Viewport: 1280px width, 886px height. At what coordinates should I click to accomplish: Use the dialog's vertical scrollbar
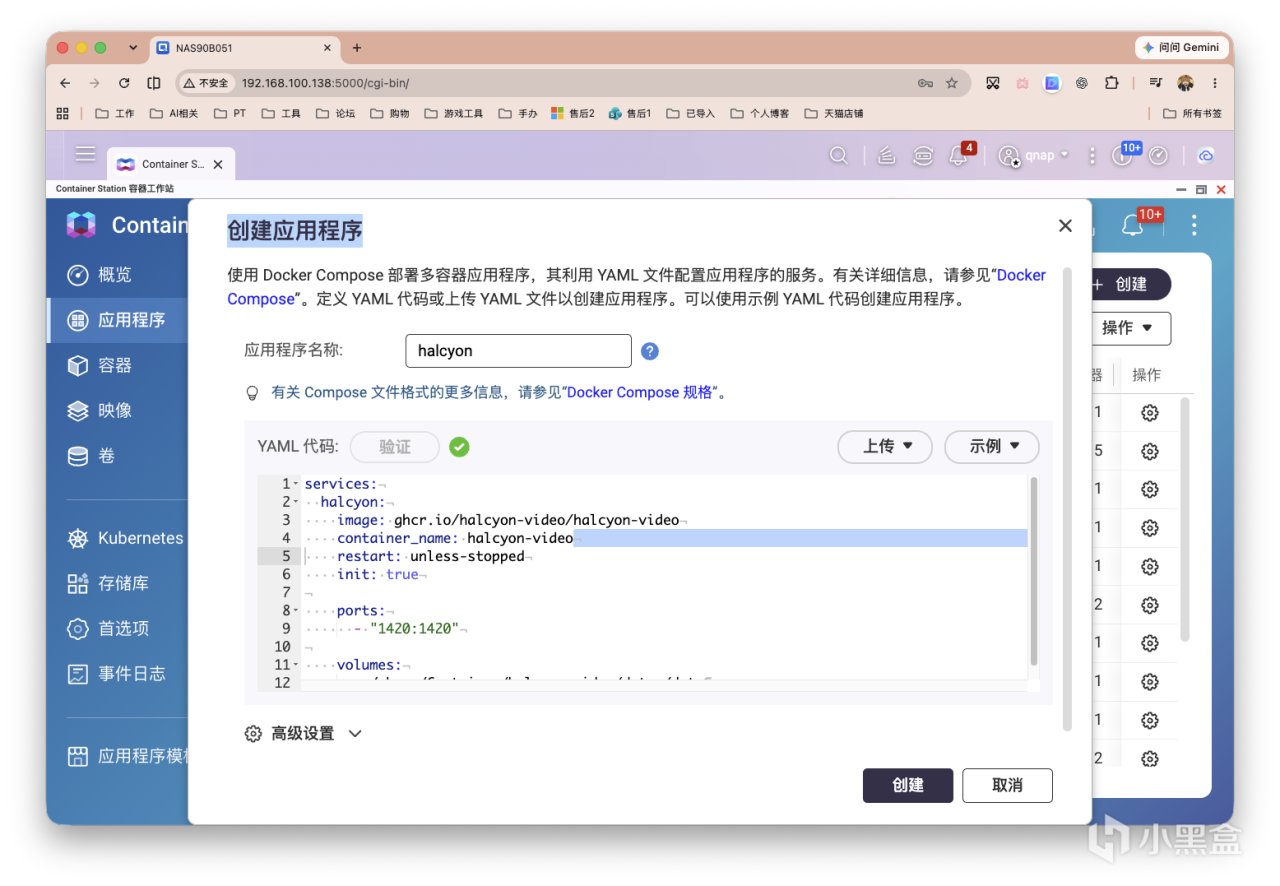point(1067,497)
